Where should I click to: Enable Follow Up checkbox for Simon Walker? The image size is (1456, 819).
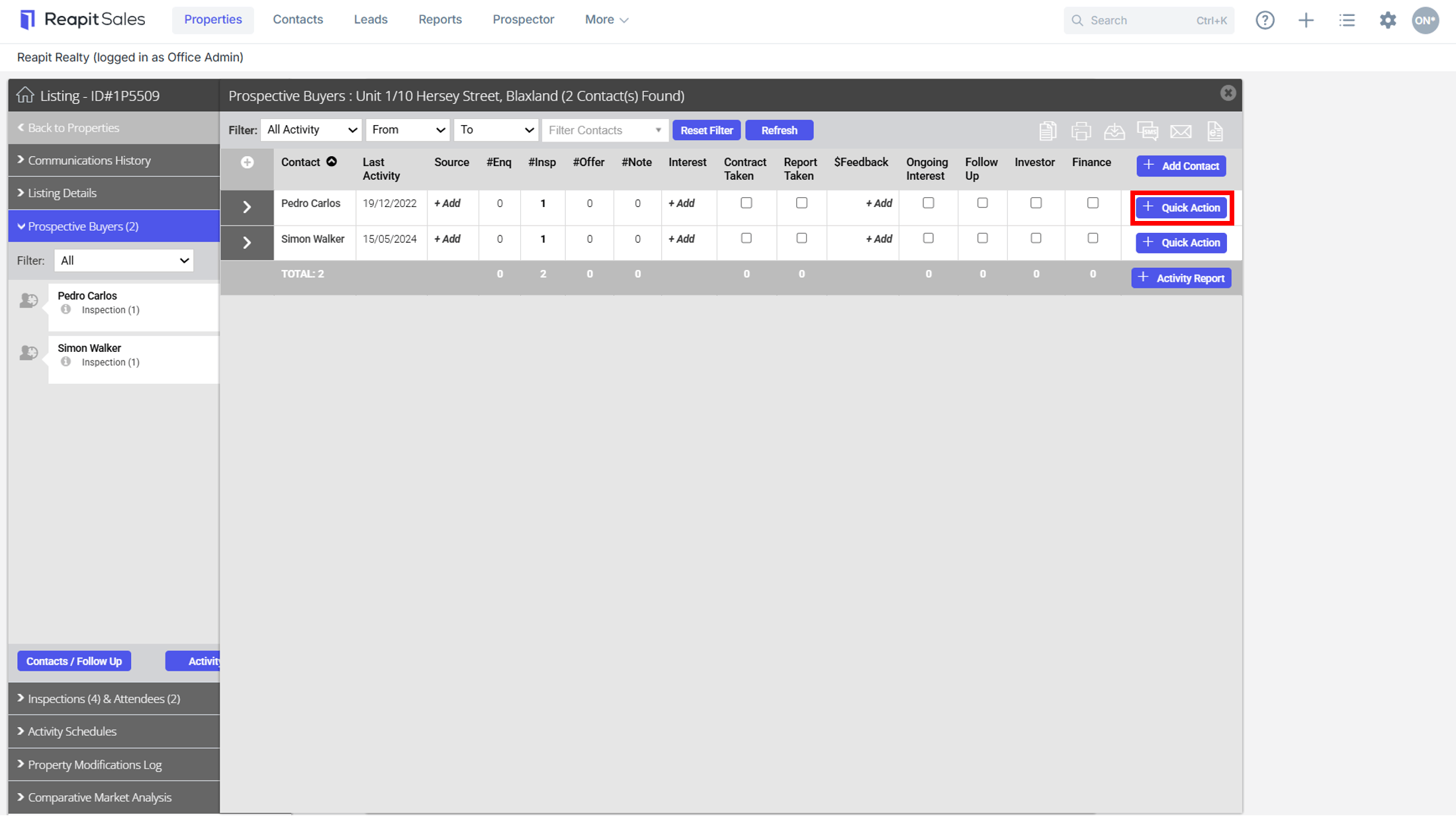pos(982,238)
